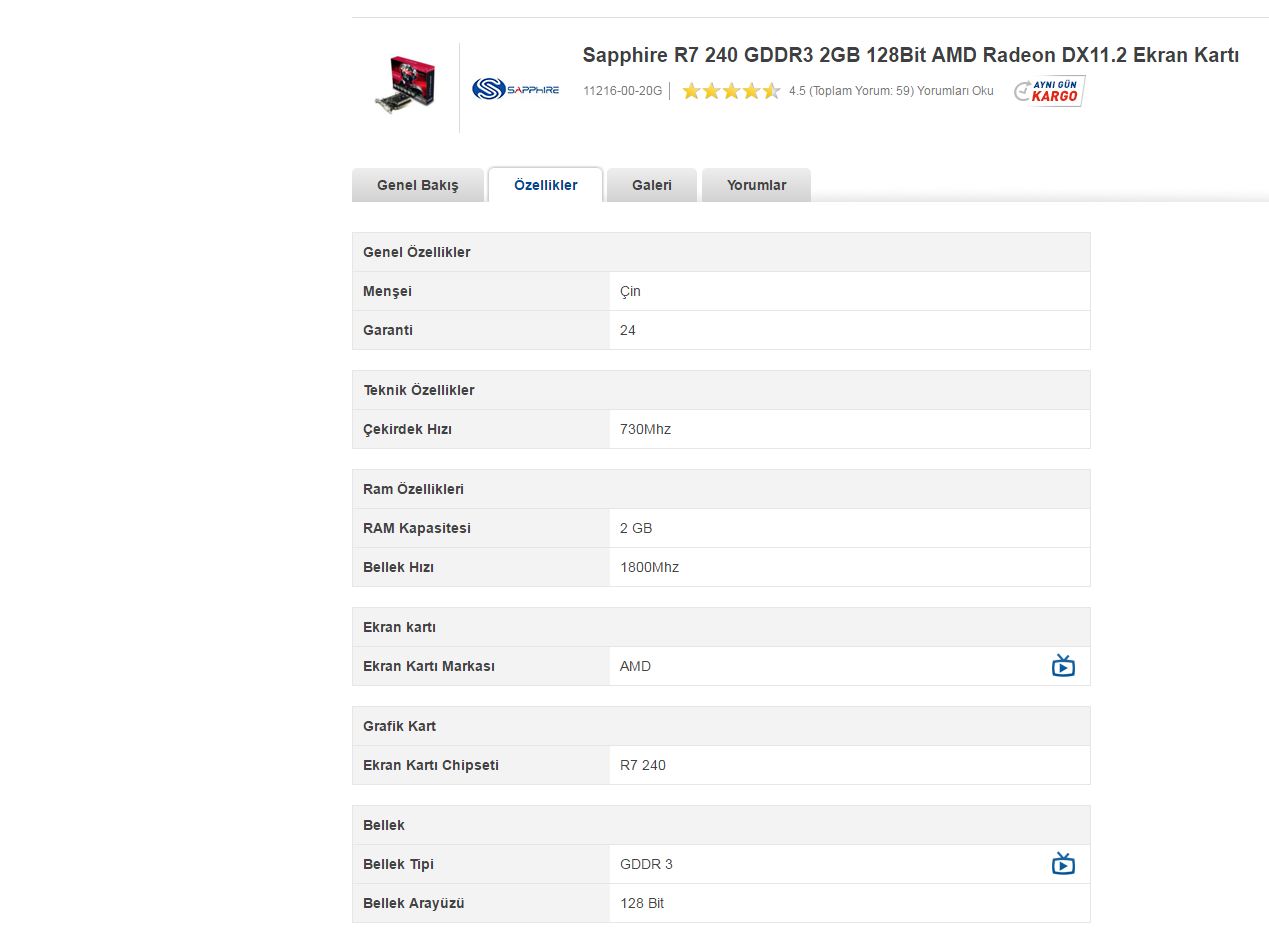Screen dimensions: 1269x940
Task: Select the value 730Mhz
Action: point(645,429)
